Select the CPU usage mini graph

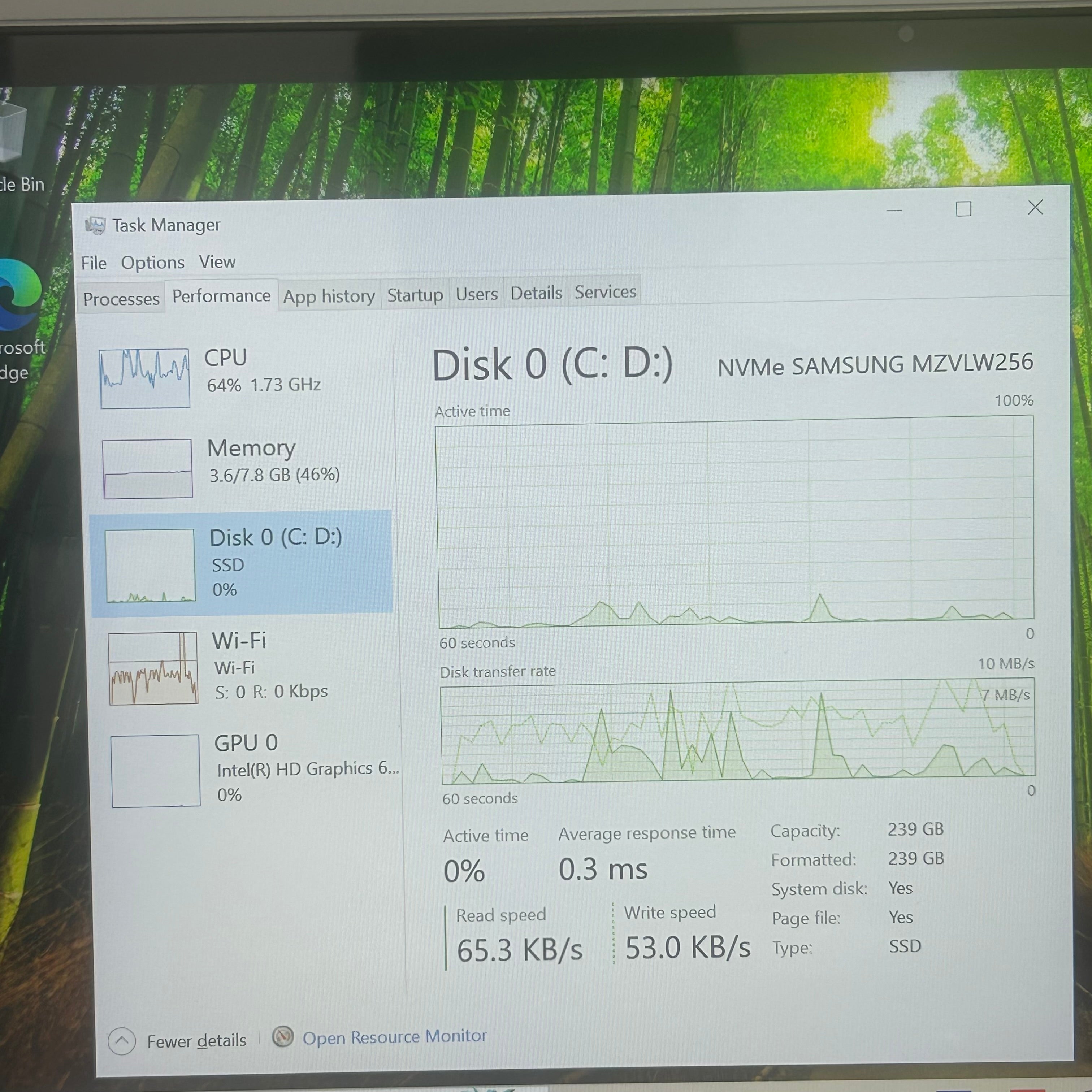point(145,378)
